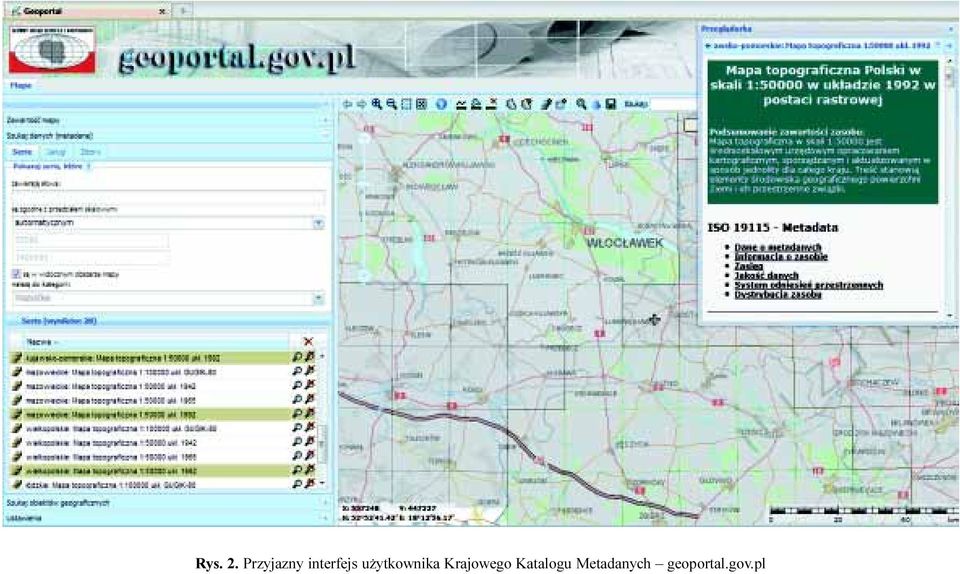The width and height of the screenshot is (960, 574).
Task: Select row 'mazowieckie: Mapa topograficzna 1:50000 ukl. 1992'
Action: pos(150,414)
